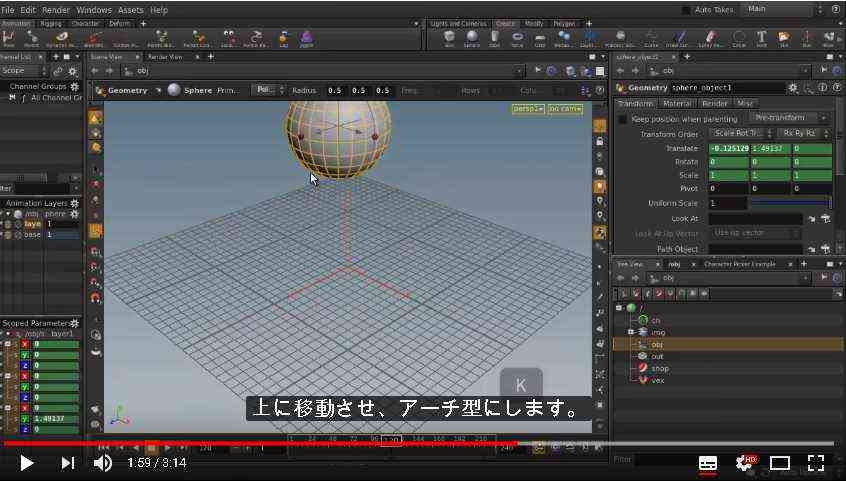This screenshot has height=482, width=846.
Task: Click the Follow Path shelf tool
Action: 254,38
